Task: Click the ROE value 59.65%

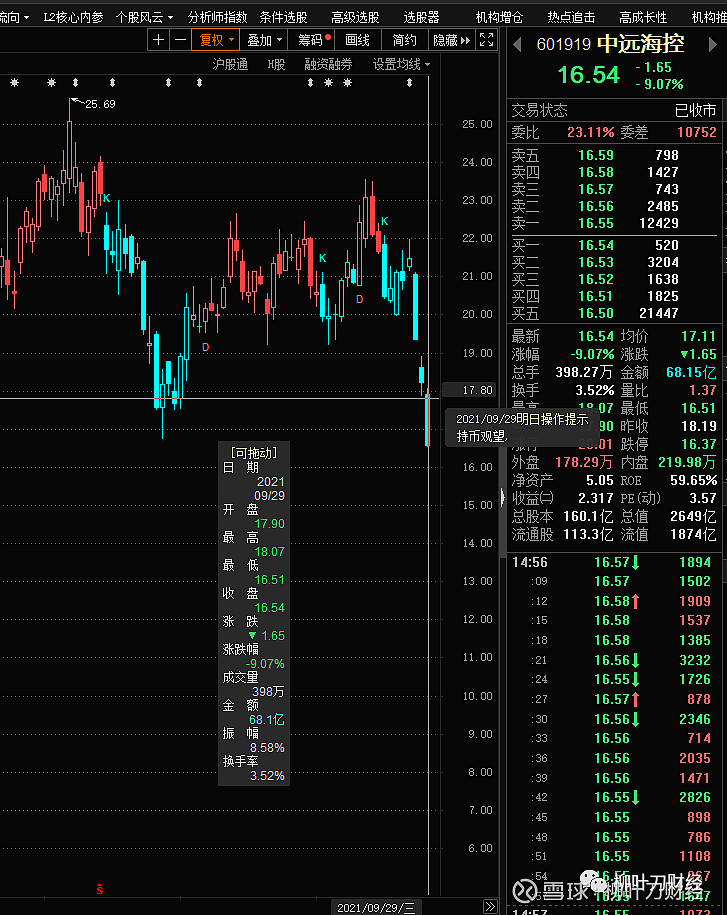Action: (x=693, y=480)
